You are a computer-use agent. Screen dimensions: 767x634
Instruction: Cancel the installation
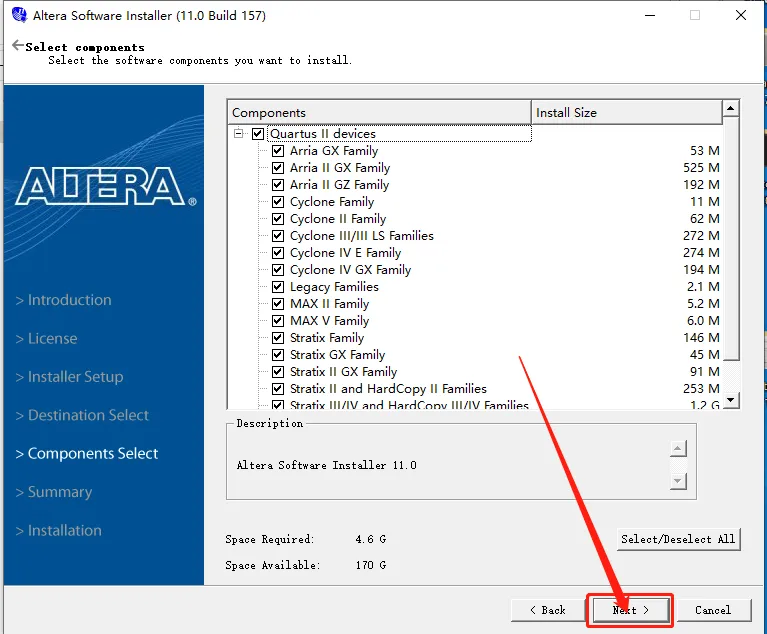coord(713,610)
